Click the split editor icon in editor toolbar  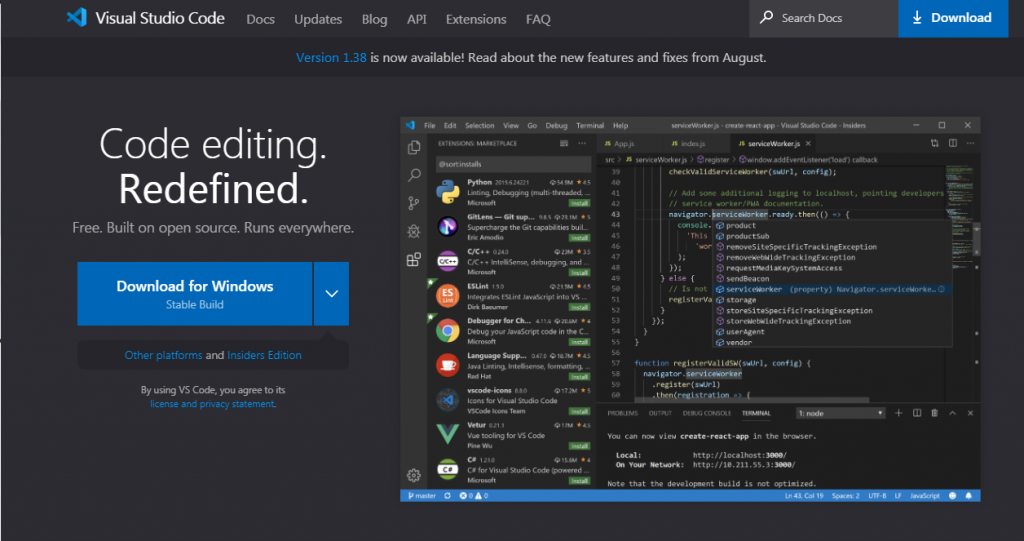coord(953,143)
